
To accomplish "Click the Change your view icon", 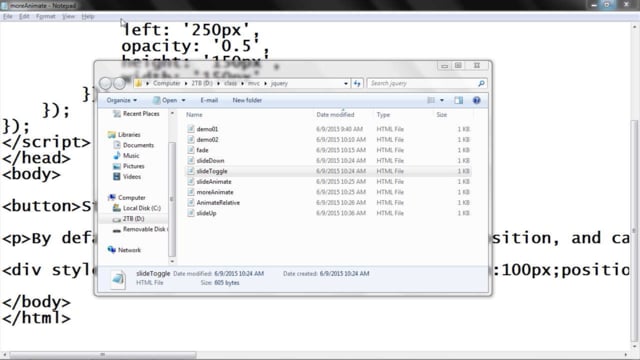I will pyautogui.click(x=431, y=100).
